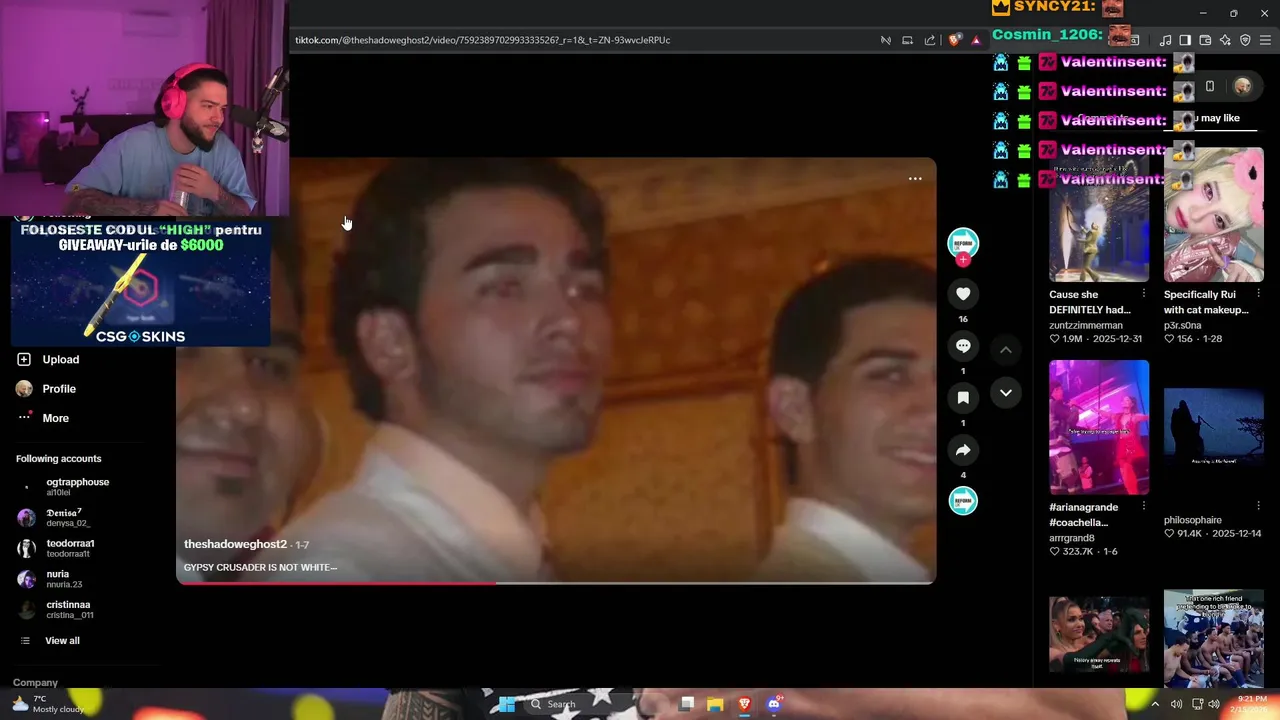Open Profile in the sidebar

point(46,389)
